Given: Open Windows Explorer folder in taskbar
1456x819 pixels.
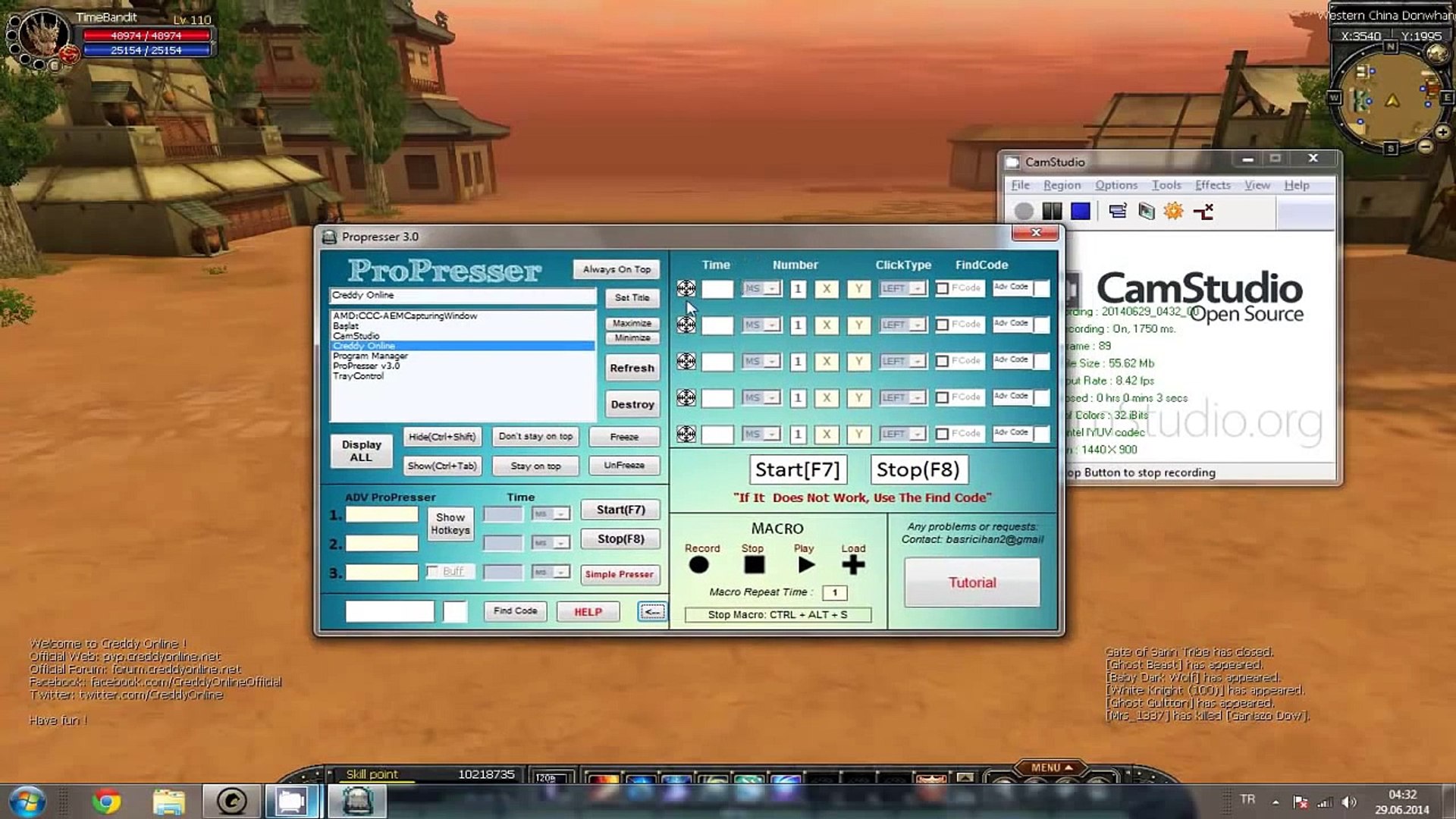Looking at the screenshot, I should point(168,801).
